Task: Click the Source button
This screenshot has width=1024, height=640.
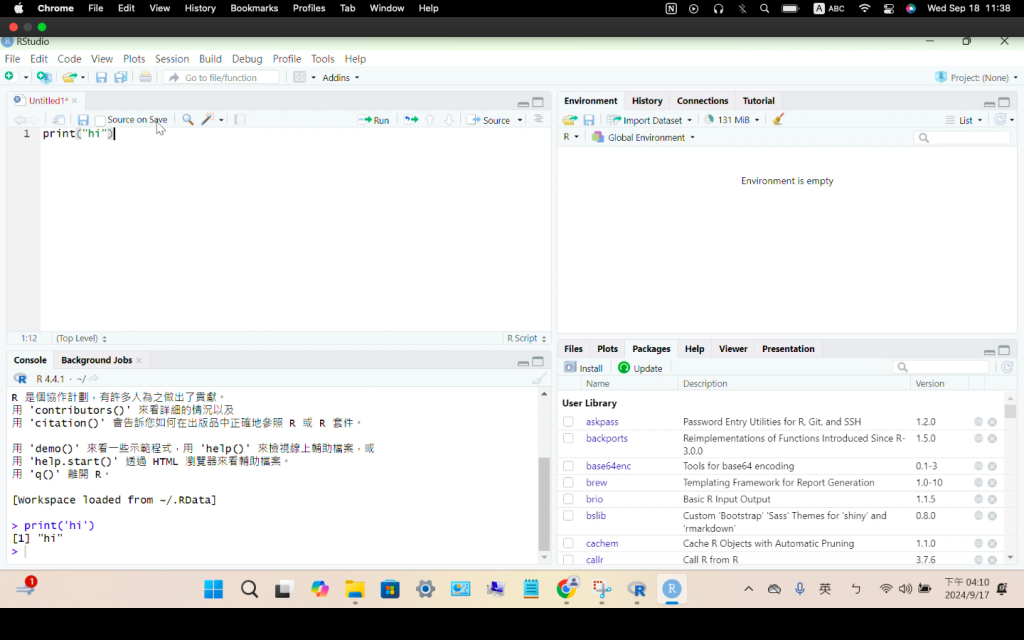Action: (x=489, y=120)
